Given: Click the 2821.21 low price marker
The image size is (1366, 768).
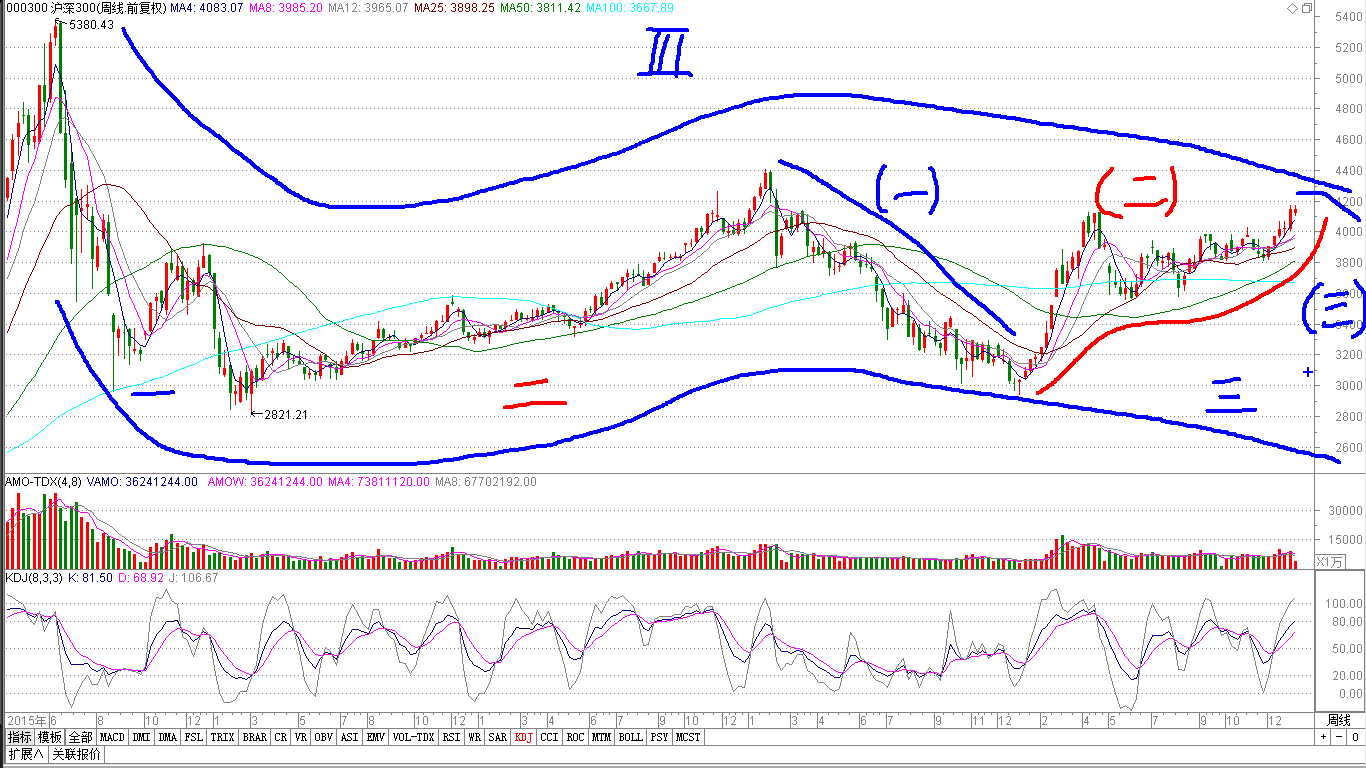Looking at the screenshot, I should tap(285, 414).
